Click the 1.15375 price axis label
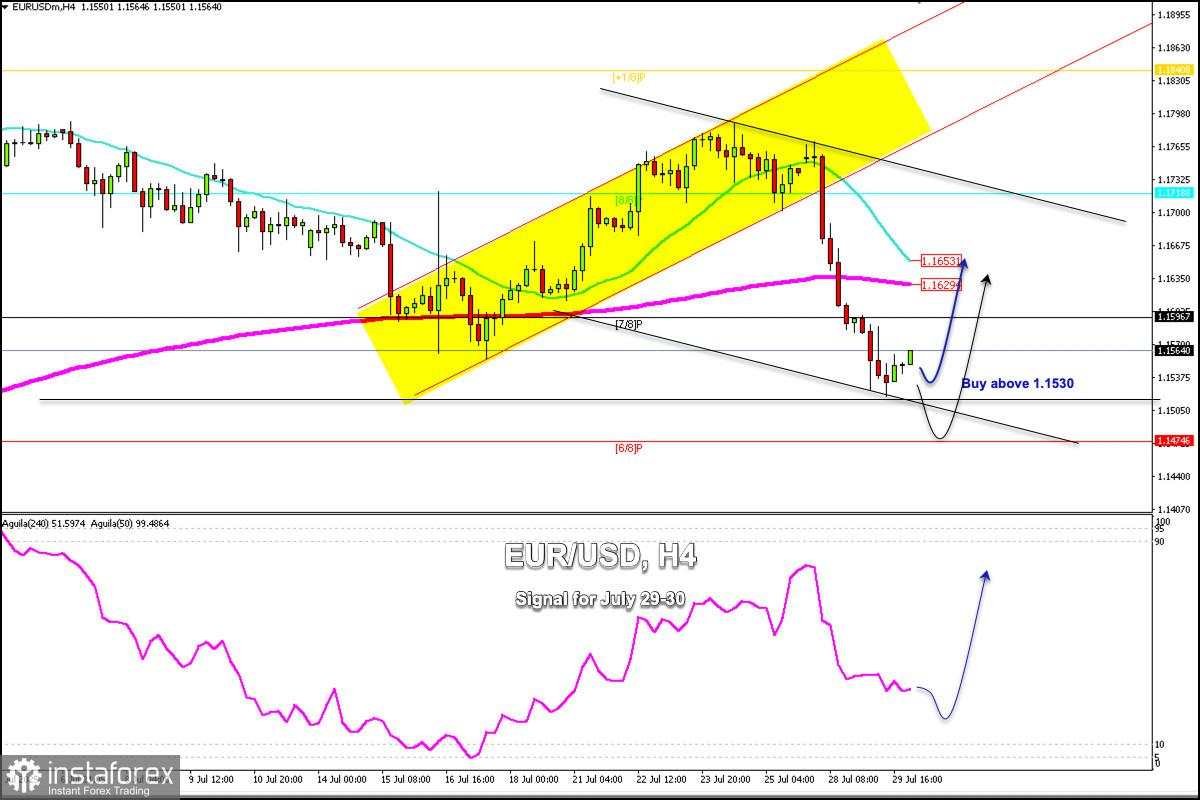The image size is (1200, 800). [1173, 378]
